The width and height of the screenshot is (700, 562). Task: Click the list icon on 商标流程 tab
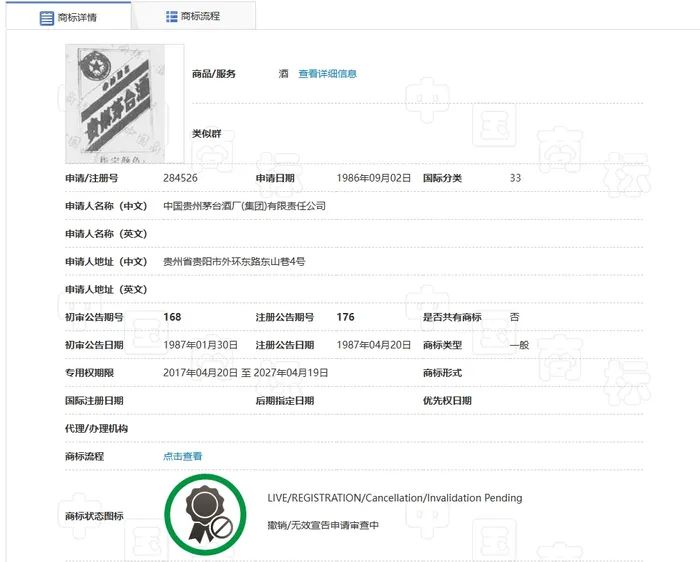click(171, 17)
